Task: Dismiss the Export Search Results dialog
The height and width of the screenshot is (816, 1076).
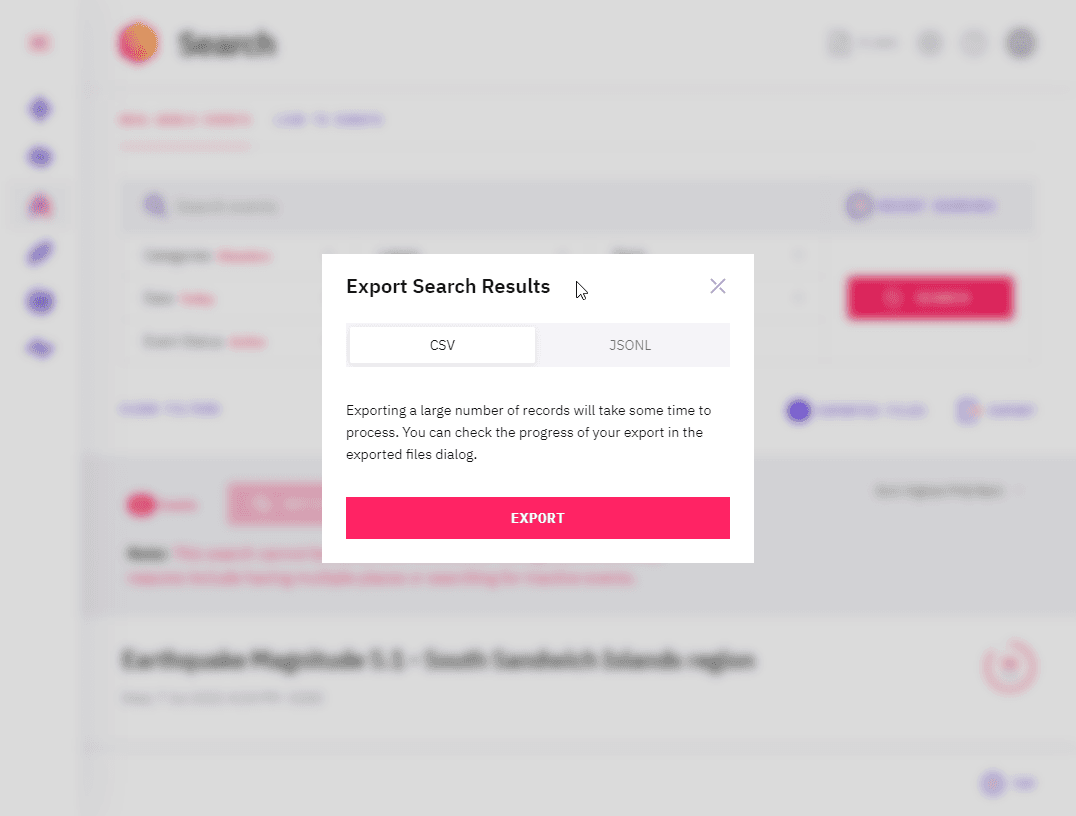Action: pos(717,286)
